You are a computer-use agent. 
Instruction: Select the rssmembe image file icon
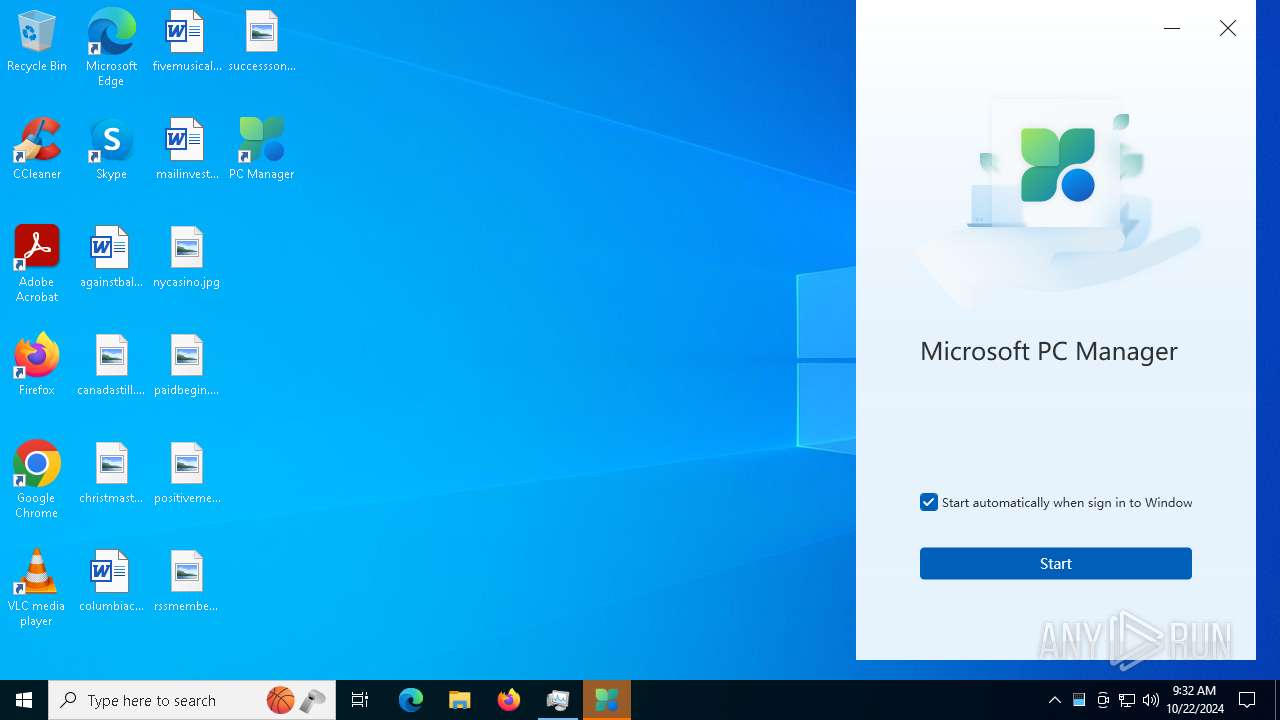click(x=186, y=582)
